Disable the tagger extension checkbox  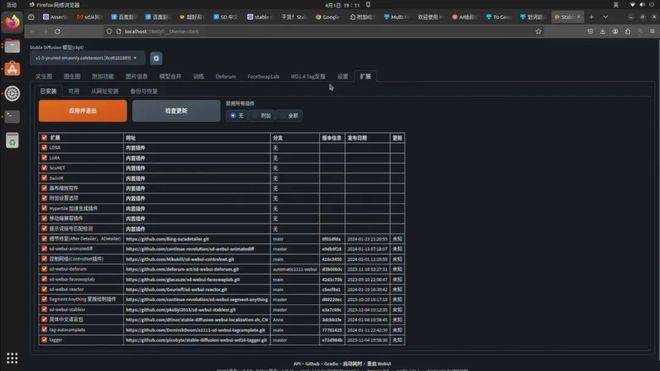(44, 340)
